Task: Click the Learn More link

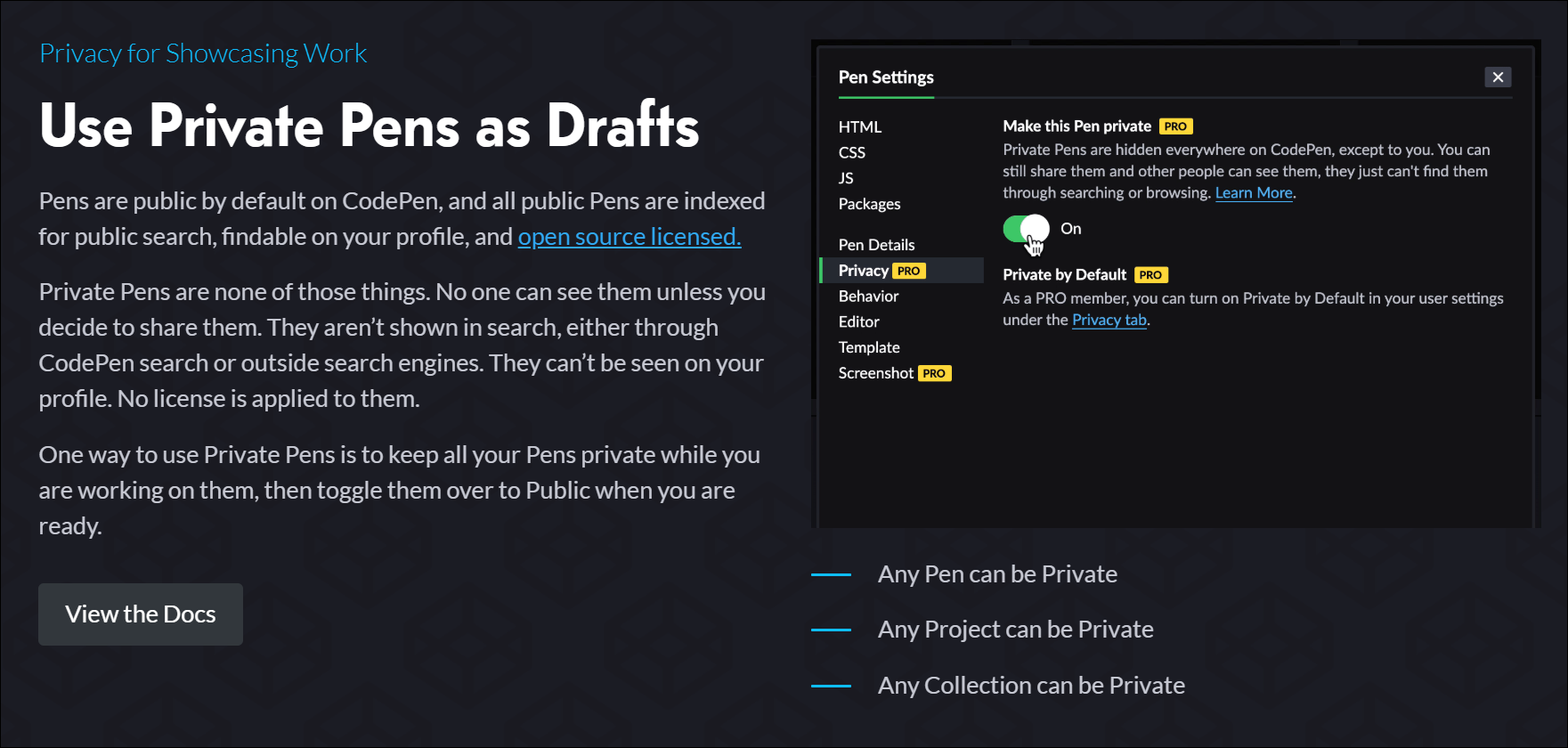Action: [1254, 193]
